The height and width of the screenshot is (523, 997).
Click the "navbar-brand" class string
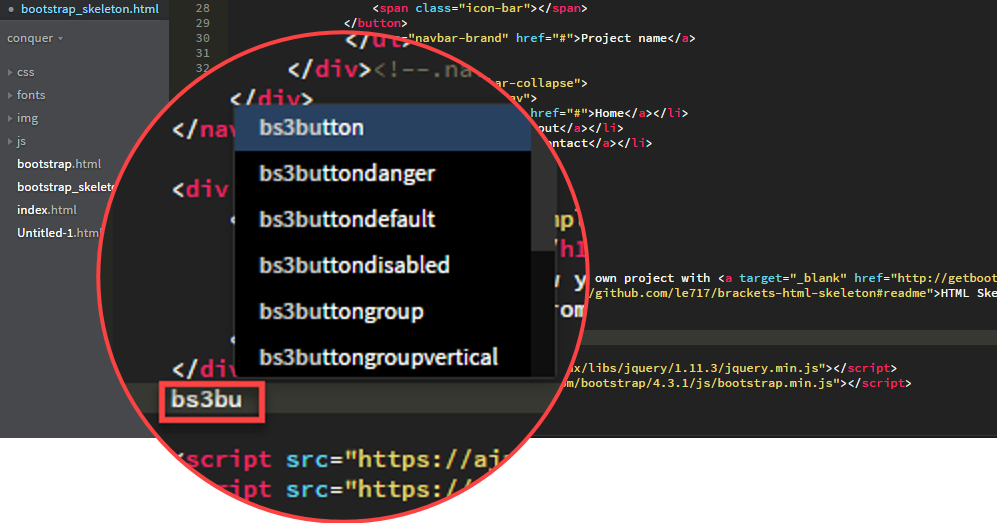(x=459, y=38)
